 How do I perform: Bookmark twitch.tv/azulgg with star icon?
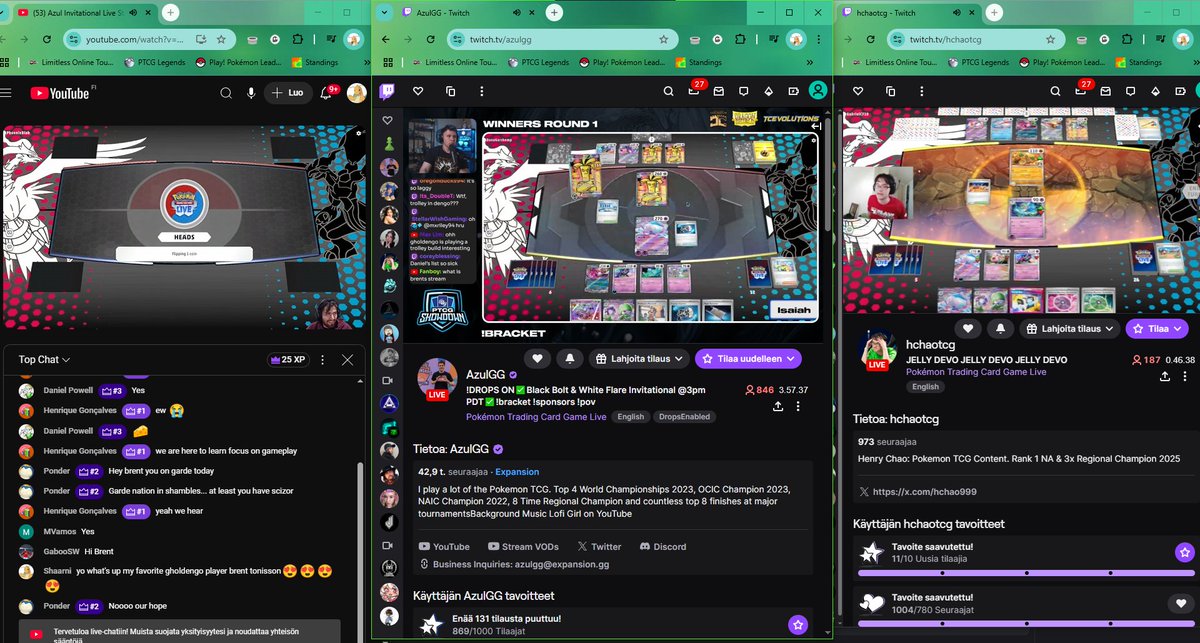tap(663, 40)
